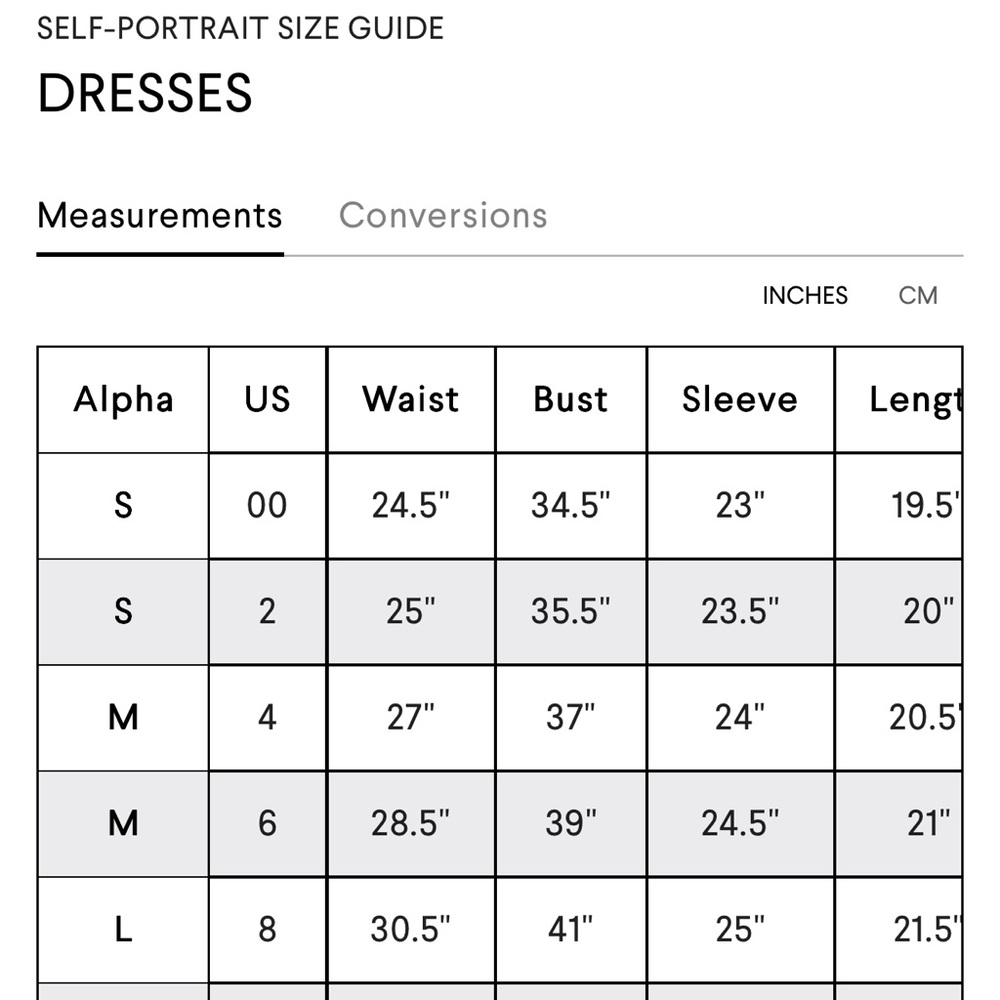The image size is (1000, 1000).
Task: Click the Sleeve column header
Action: click(x=740, y=400)
